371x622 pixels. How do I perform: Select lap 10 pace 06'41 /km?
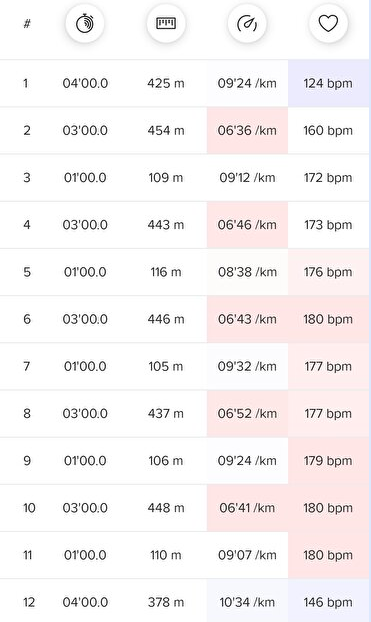pyautogui.click(x=247, y=508)
